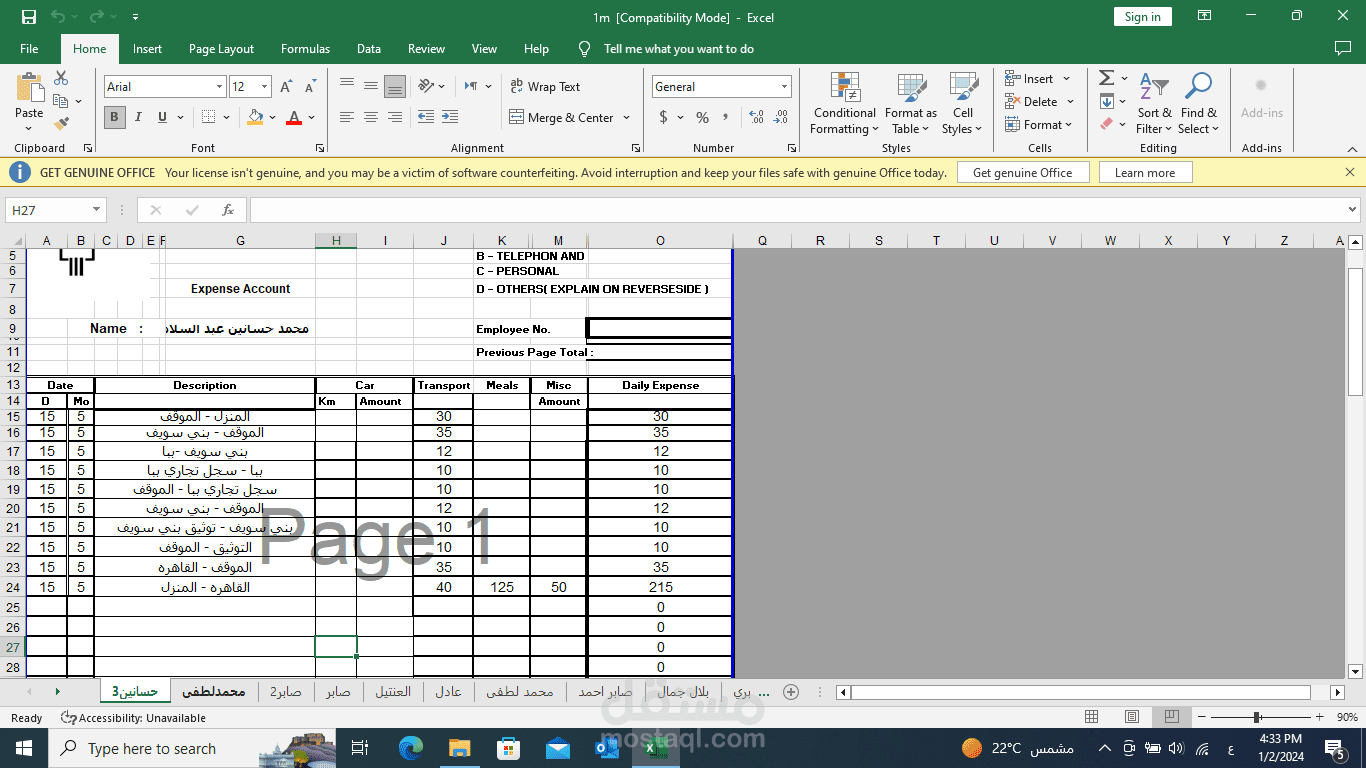
Task: Select the Page Break Preview view icon
Action: (1171, 717)
